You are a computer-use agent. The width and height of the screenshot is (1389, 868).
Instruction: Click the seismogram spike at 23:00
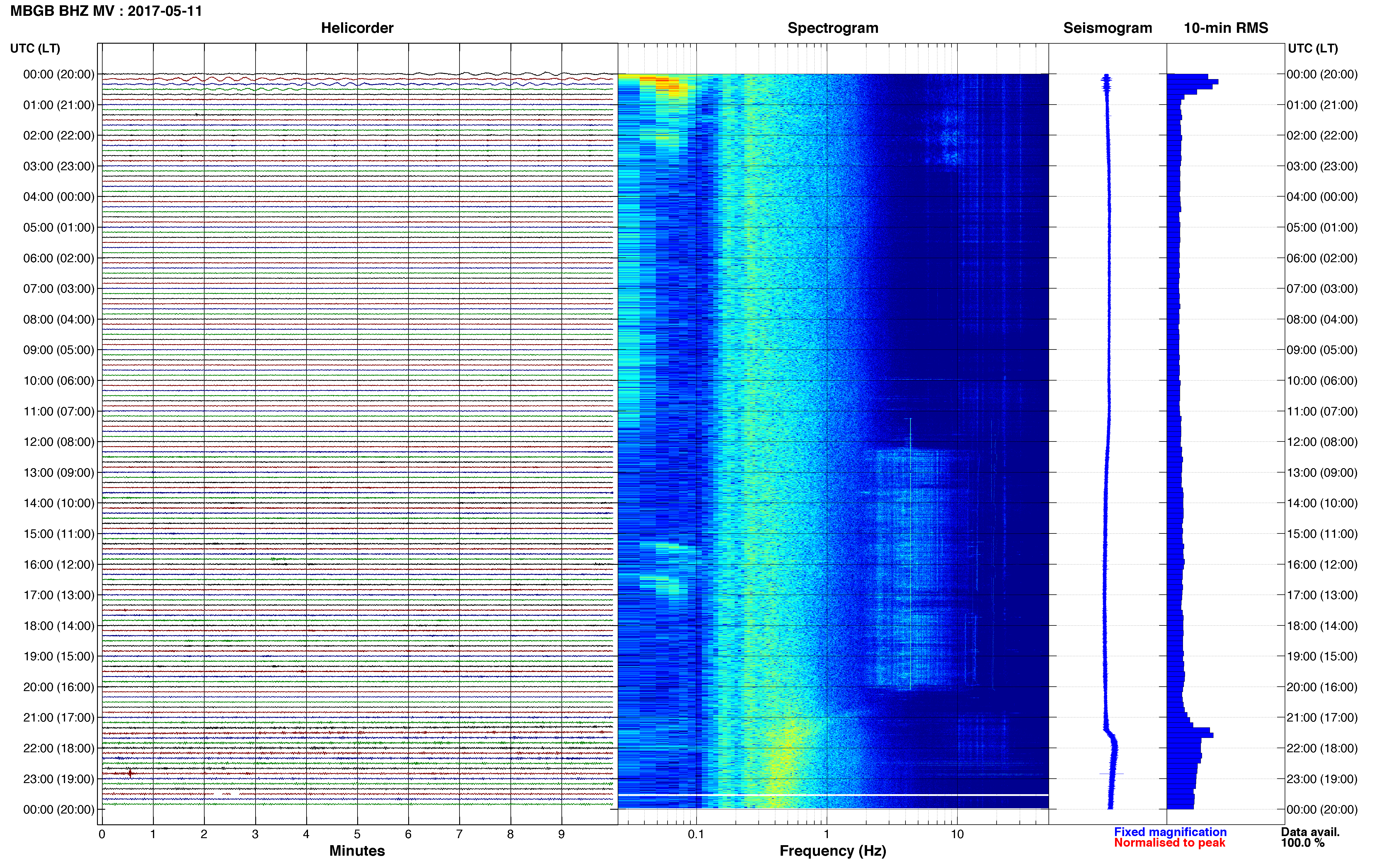pyautogui.click(x=1112, y=774)
